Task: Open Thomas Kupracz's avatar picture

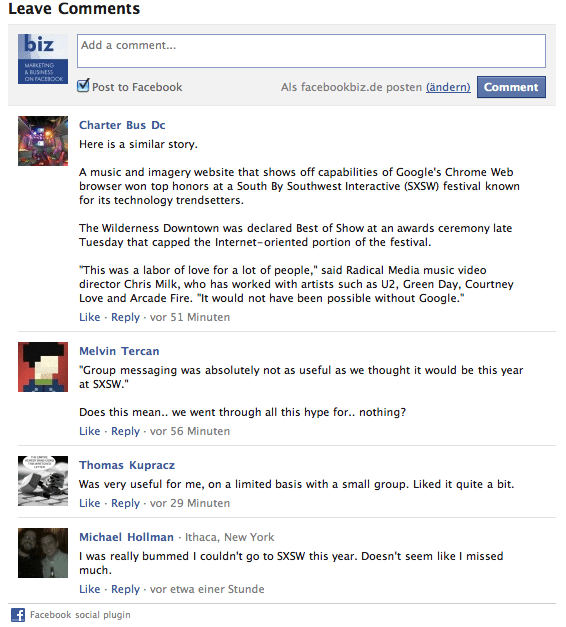Action: tap(43, 481)
